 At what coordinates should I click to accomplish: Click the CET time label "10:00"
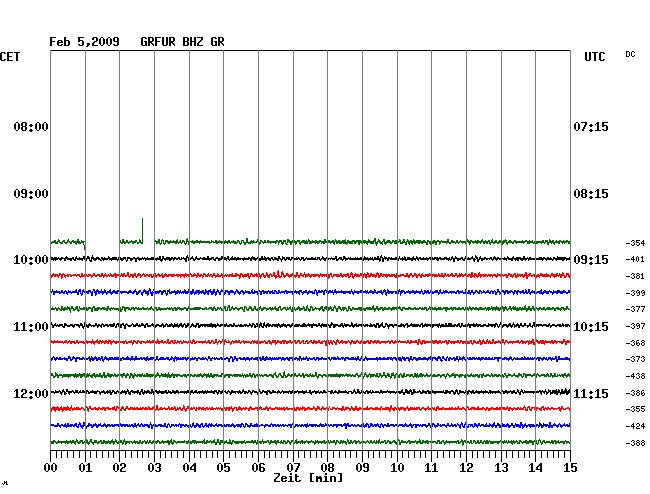click(31, 260)
